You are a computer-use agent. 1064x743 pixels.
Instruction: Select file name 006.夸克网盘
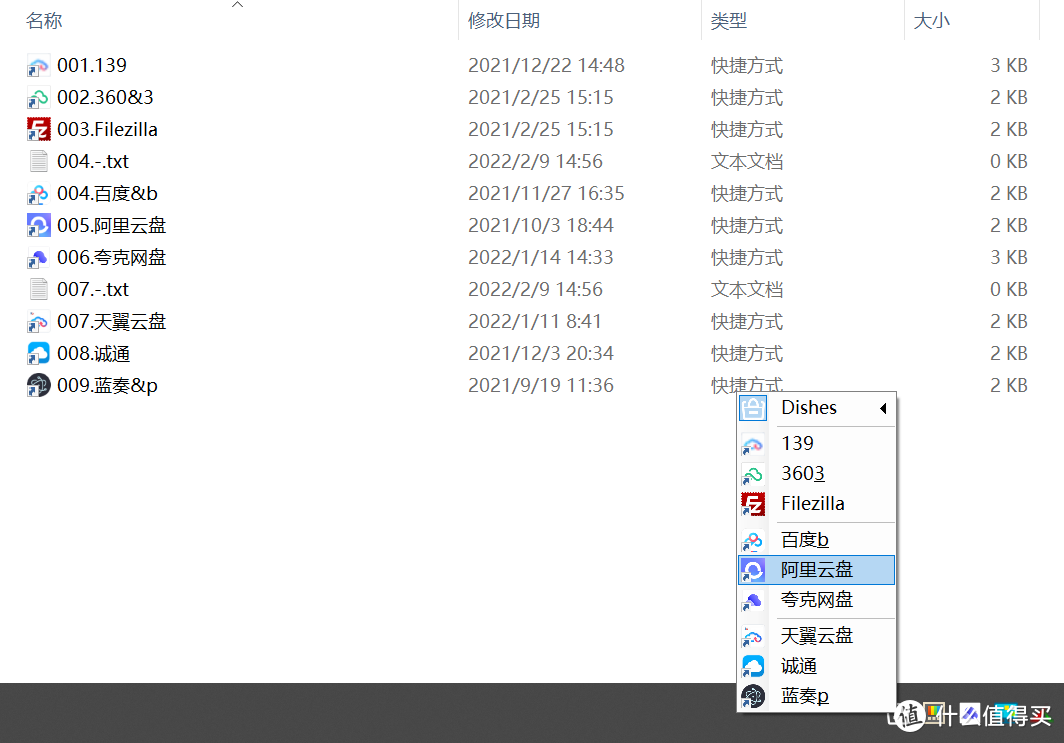(111, 257)
